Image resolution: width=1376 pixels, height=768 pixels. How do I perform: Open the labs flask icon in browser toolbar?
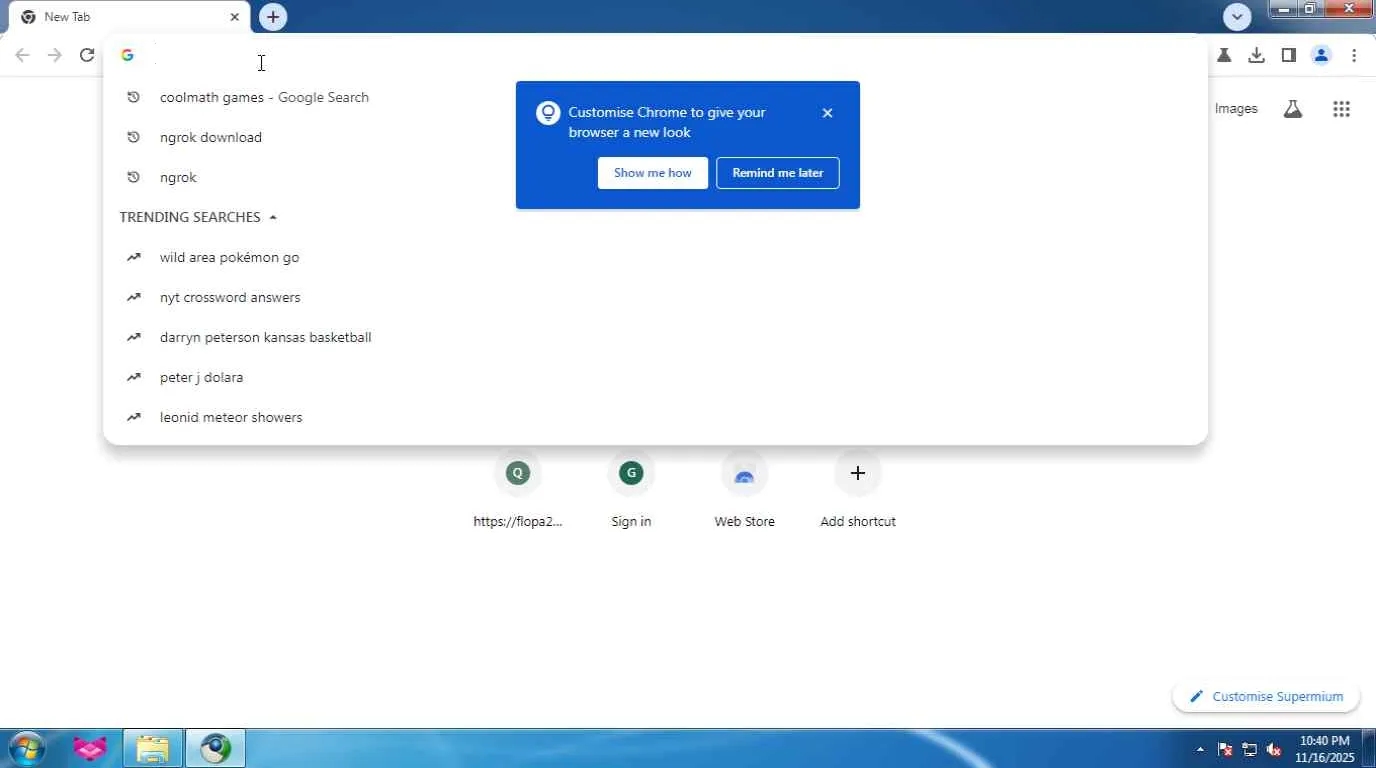1223,56
